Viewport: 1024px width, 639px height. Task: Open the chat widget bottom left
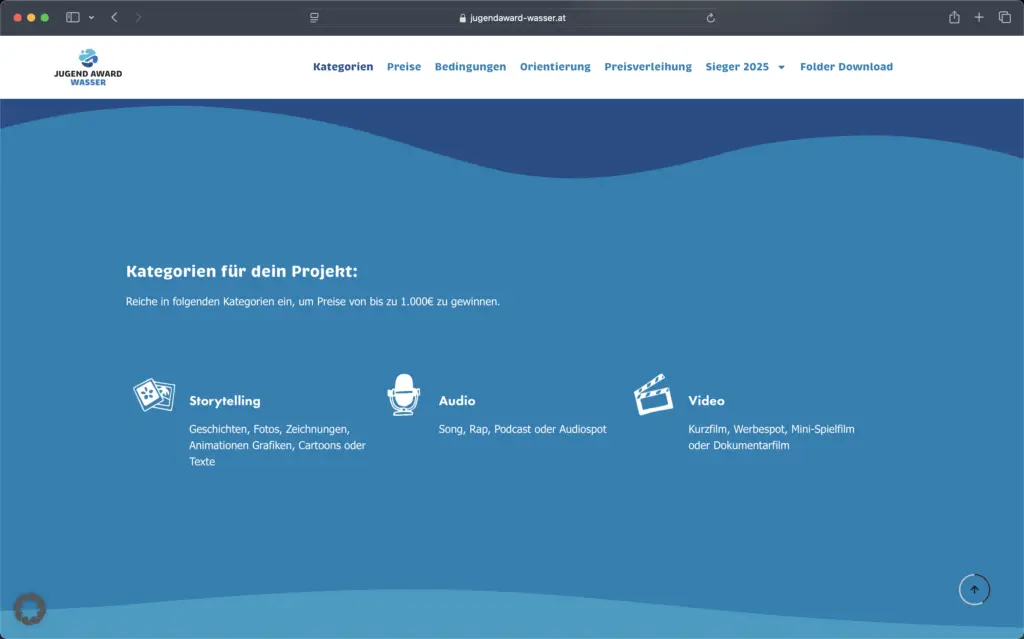coord(30,608)
